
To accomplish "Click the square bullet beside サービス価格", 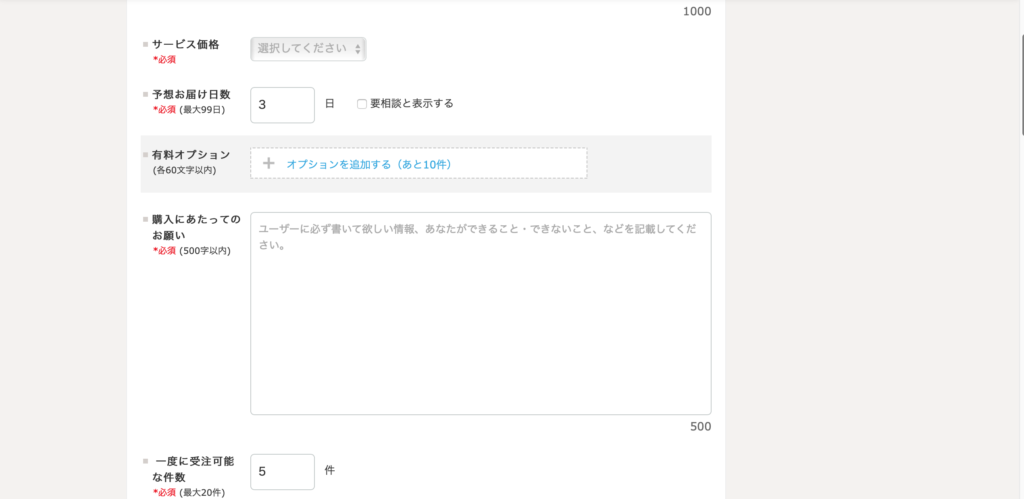I will [x=145, y=45].
